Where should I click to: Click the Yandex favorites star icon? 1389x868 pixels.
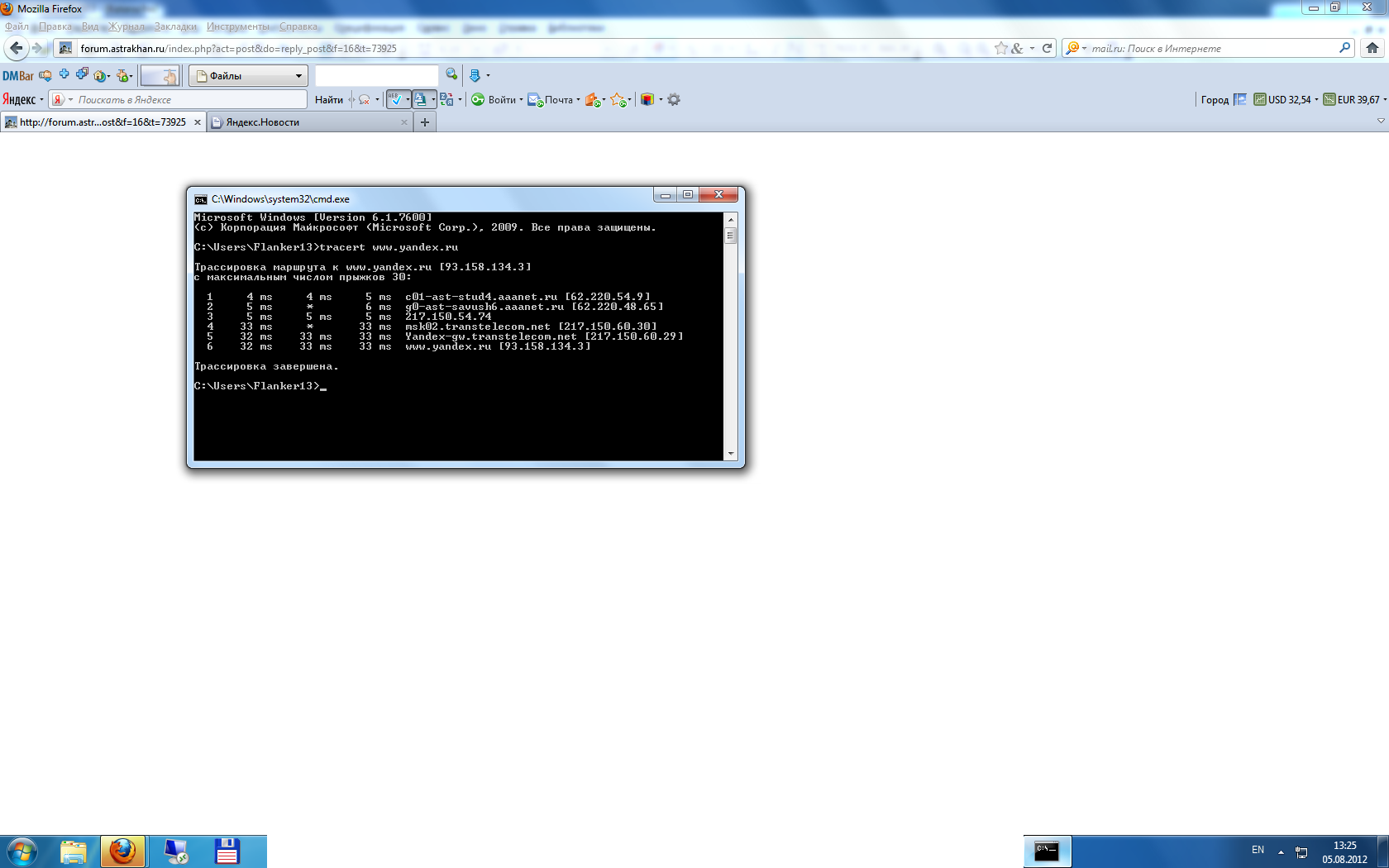pyautogui.click(x=618, y=100)
